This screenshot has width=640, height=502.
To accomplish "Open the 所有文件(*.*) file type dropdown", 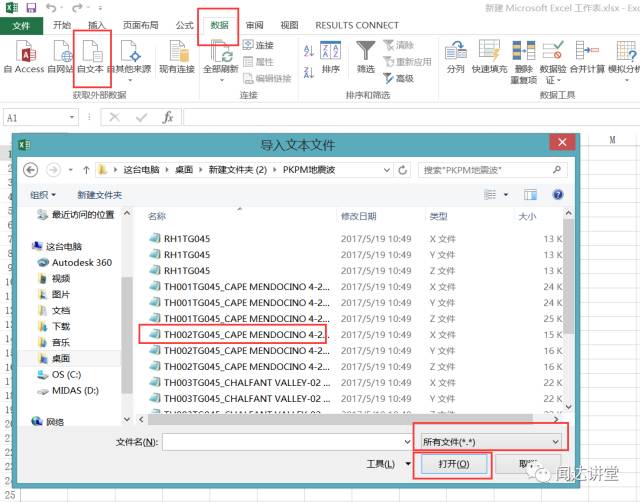I will pyautogui.click(x=491, y=442).
